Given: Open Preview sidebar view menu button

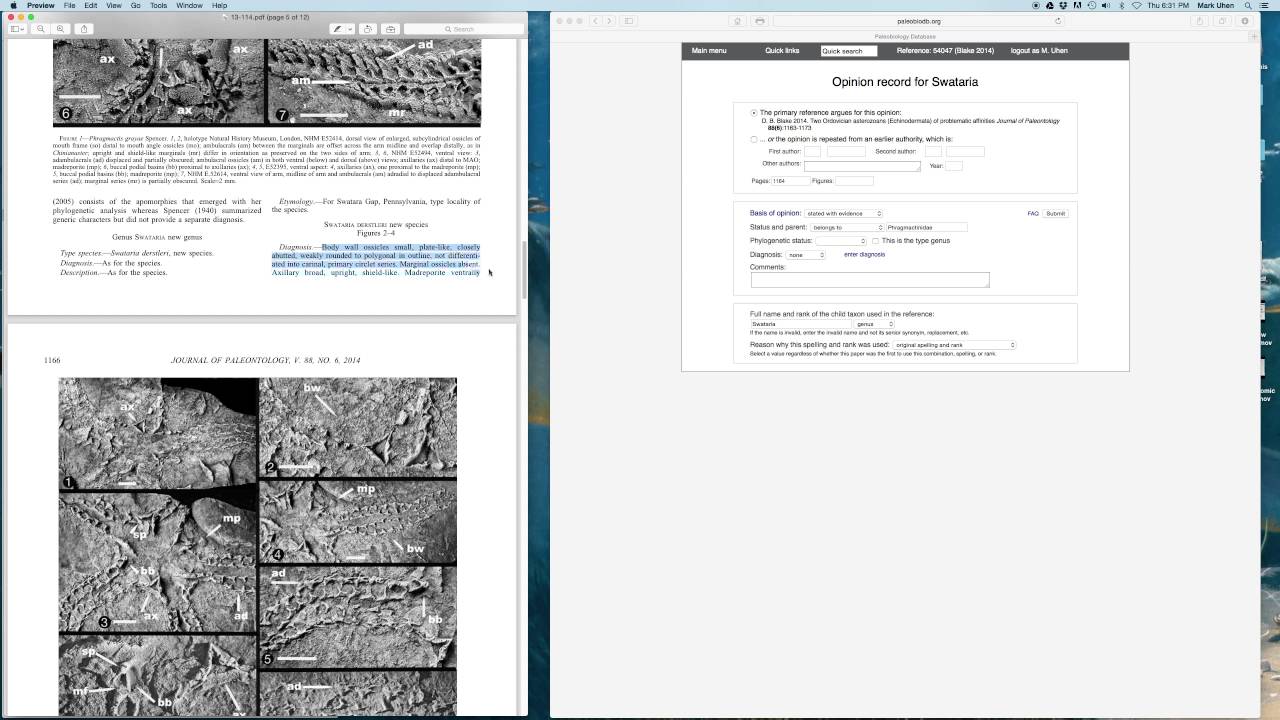Looking at the screenshot, I should [x=17, y=29].
